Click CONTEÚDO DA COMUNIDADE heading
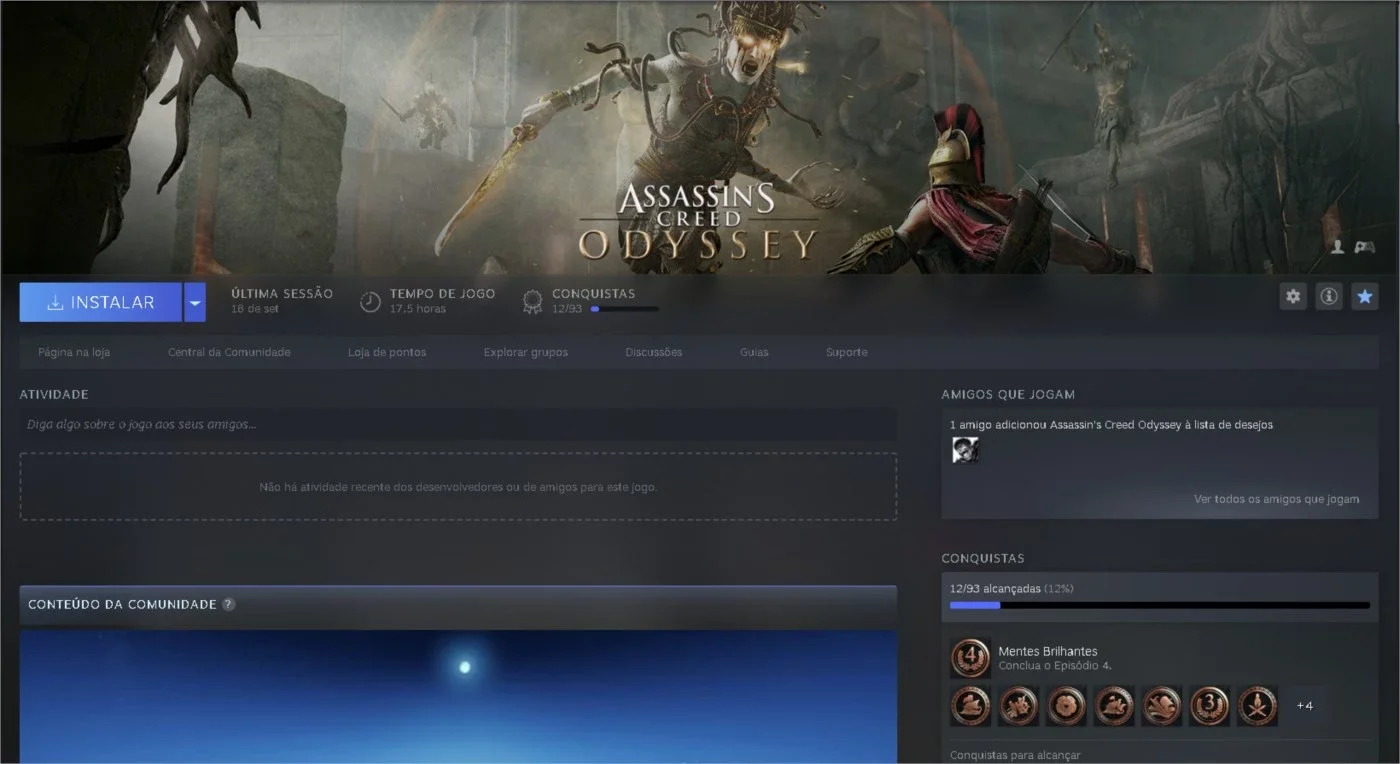1400x764 pixels. pos(122,604)
